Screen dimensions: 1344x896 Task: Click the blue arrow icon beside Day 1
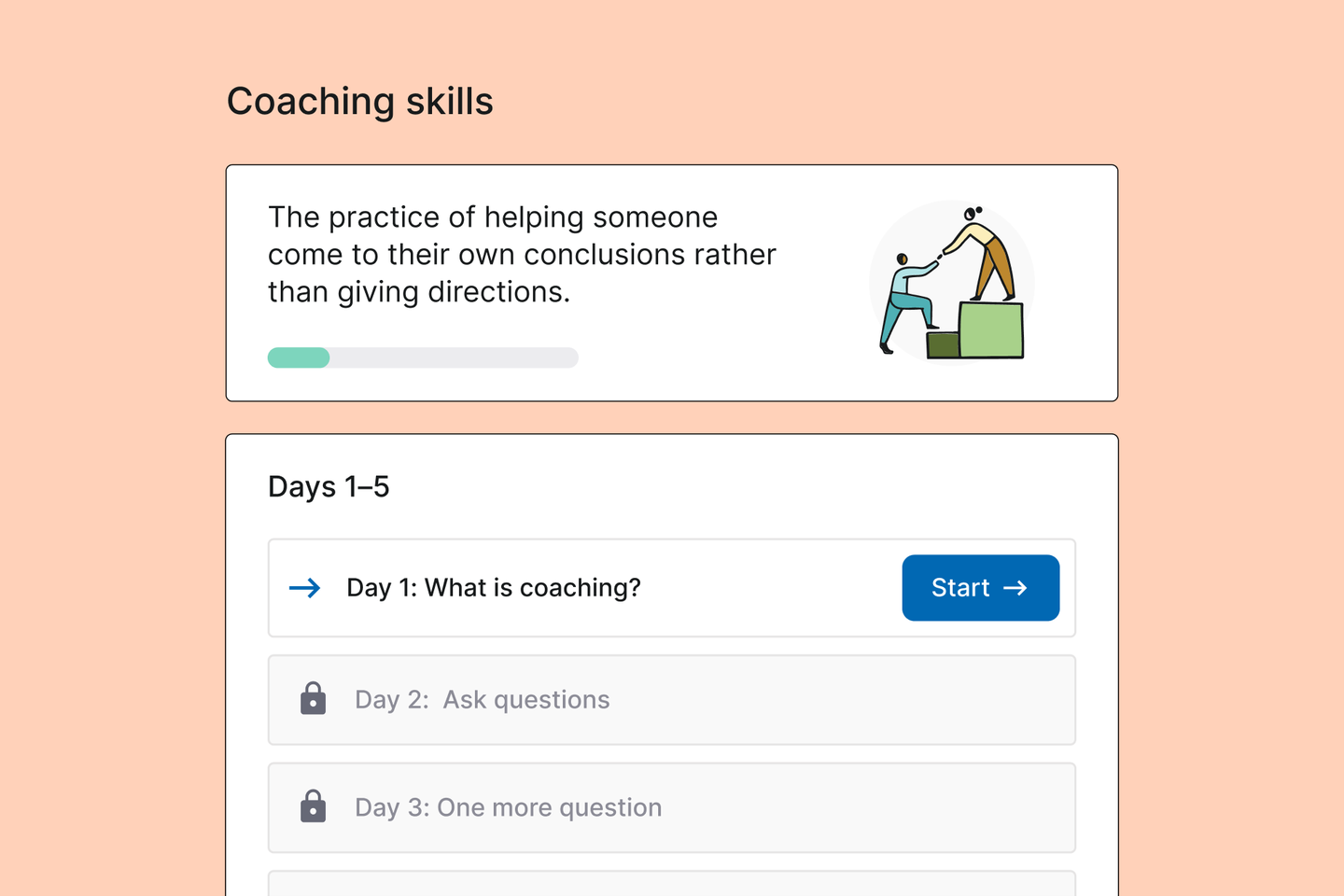(x=304, y=588)
